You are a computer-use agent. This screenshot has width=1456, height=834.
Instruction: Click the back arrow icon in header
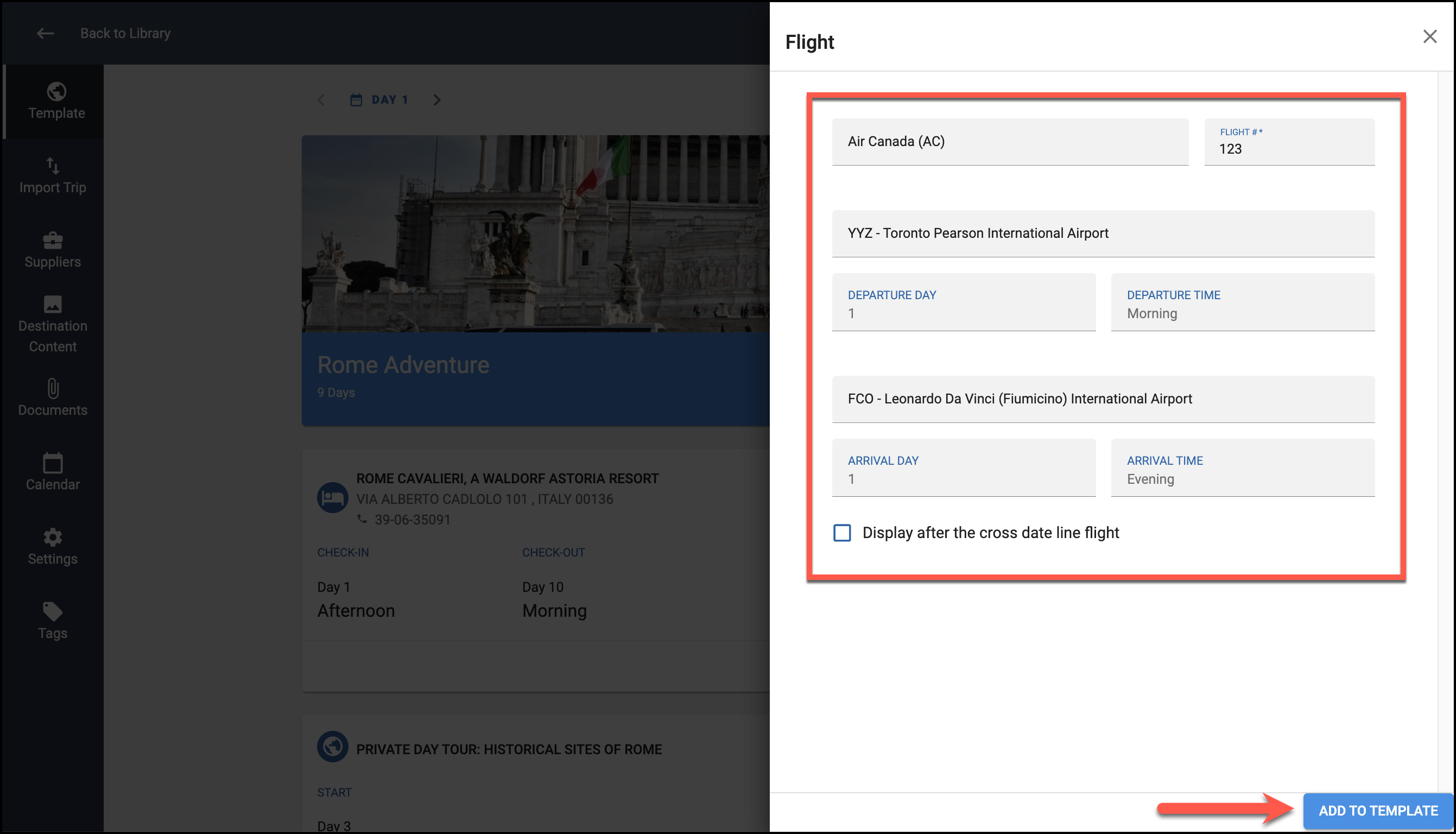(x=45, y=33)
